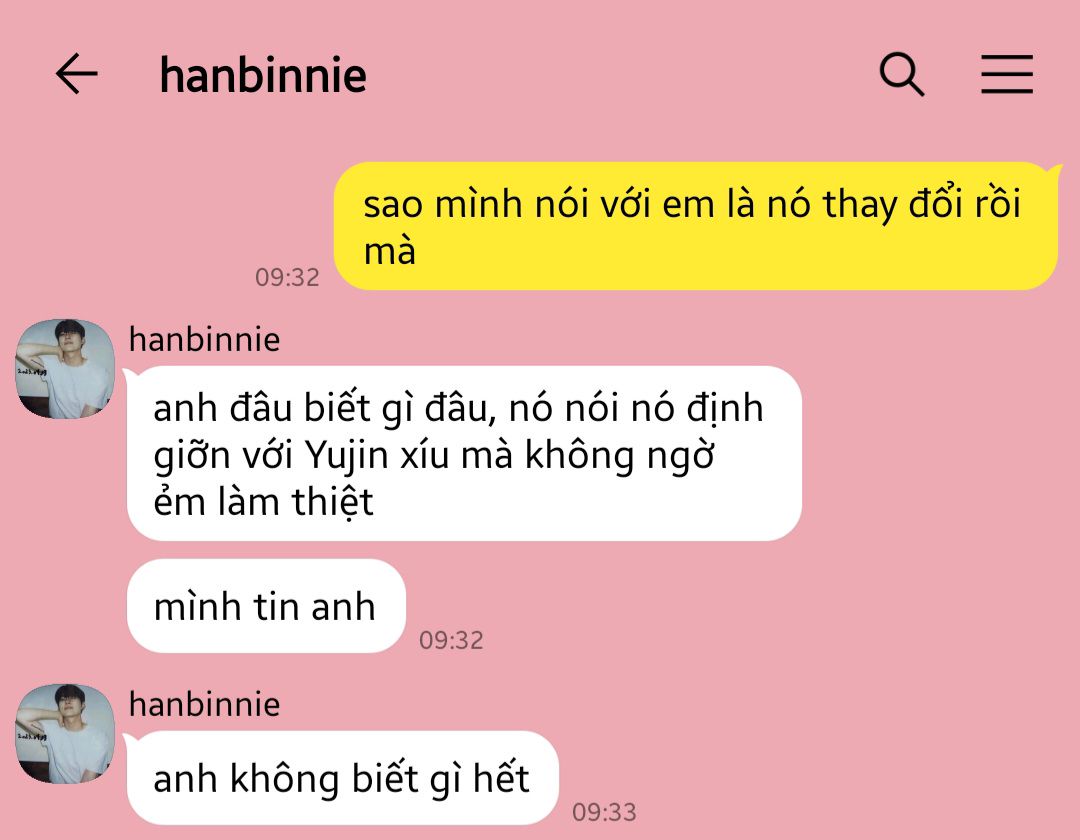This screenshot has height=840, width=1080.
Task: Open hanbinnie's avatar beside the last message
Action: coord(65,733)
